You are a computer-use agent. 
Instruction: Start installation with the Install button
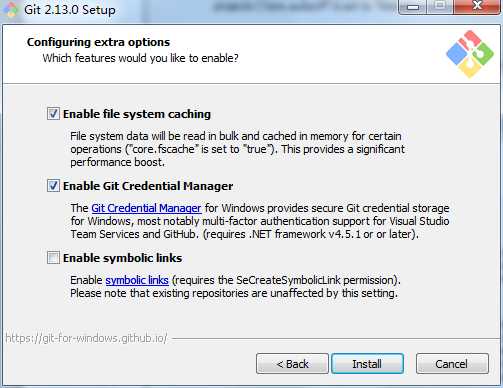coord(367,364)
